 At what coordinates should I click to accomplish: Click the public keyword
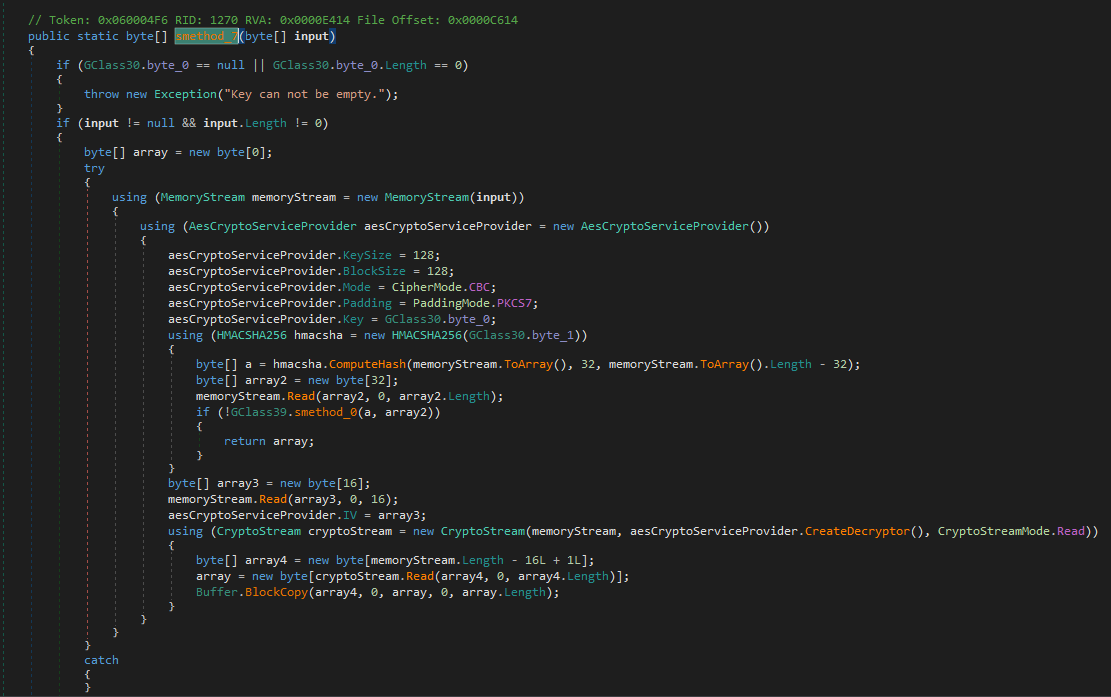49,36
